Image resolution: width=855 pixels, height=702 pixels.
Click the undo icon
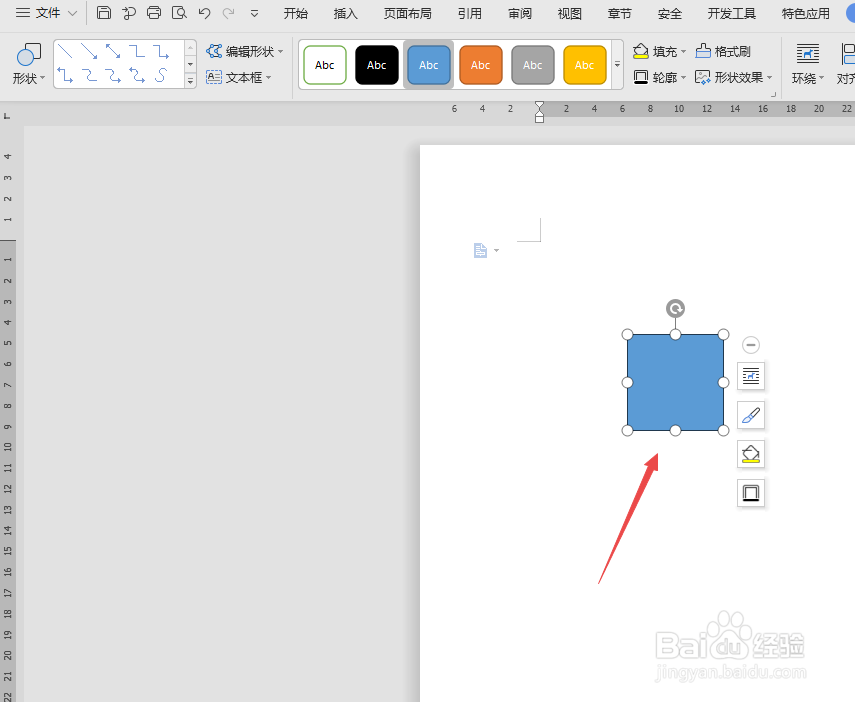pos(204,13)
